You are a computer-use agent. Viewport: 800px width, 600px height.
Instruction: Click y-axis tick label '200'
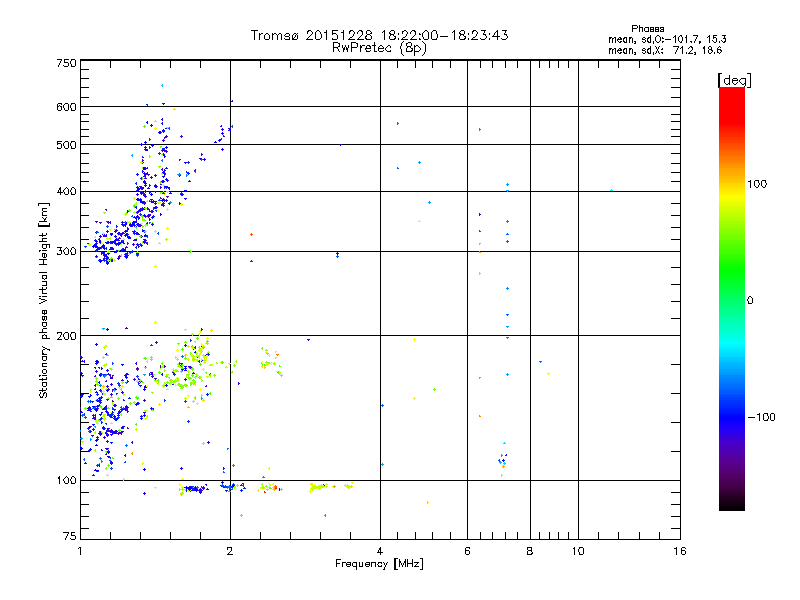tap(66, 336)
